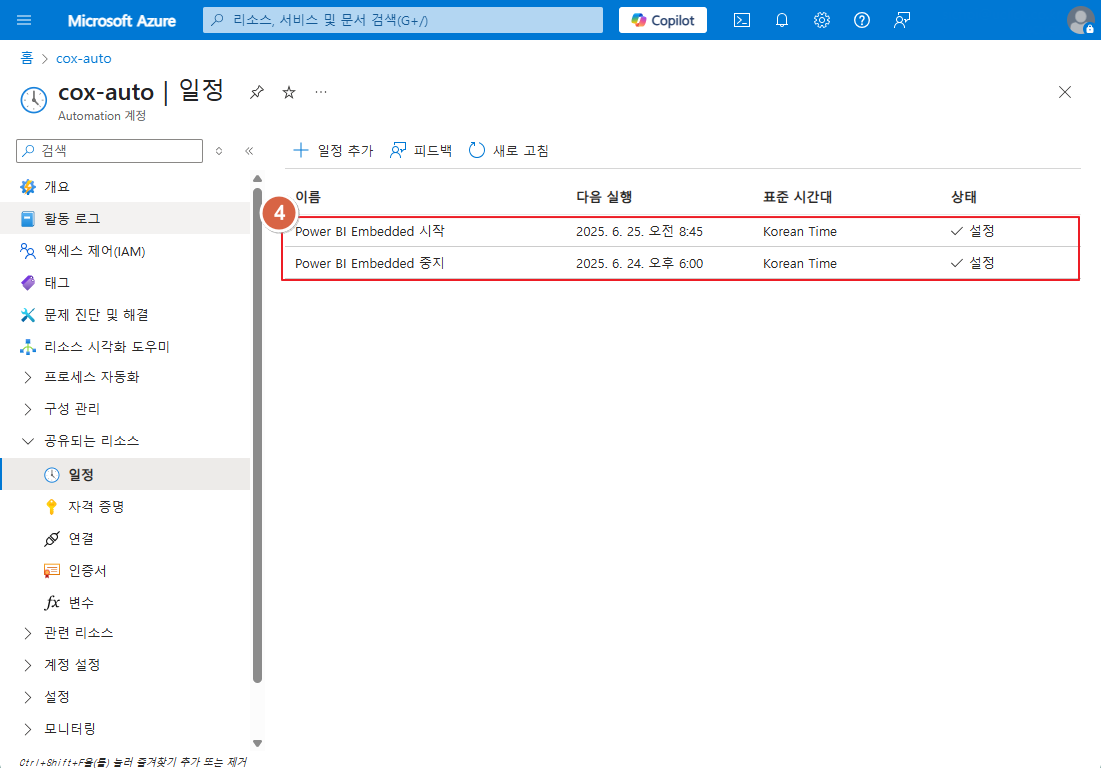Focus the global resource search box
Screen dimensions: 1101x768
403,20
